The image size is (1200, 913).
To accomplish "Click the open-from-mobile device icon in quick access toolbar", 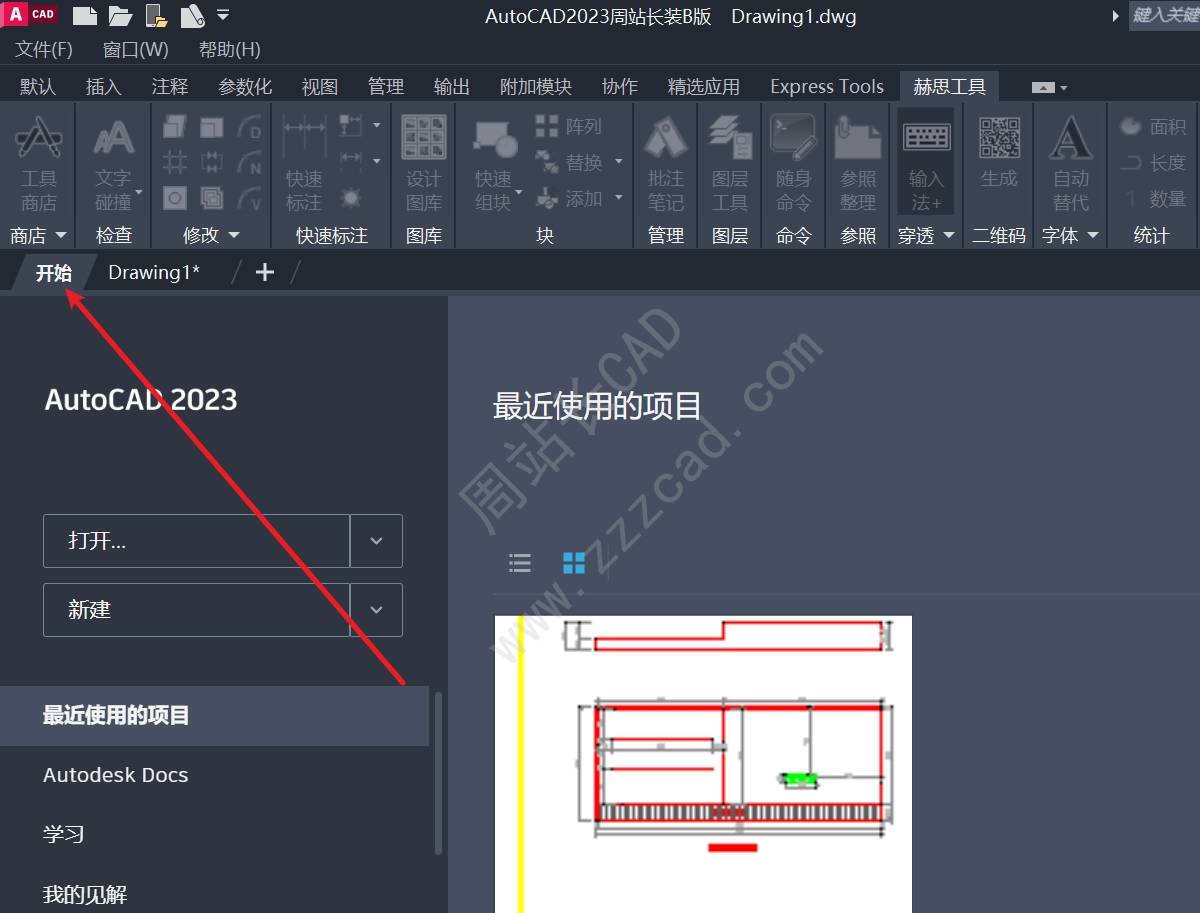I will click(x=156, y=15).
